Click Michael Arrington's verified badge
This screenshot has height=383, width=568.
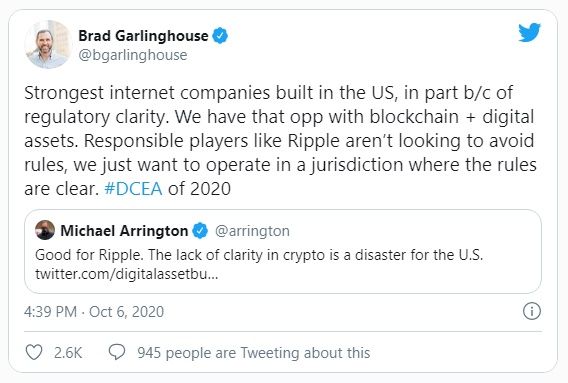coord(200,231)
